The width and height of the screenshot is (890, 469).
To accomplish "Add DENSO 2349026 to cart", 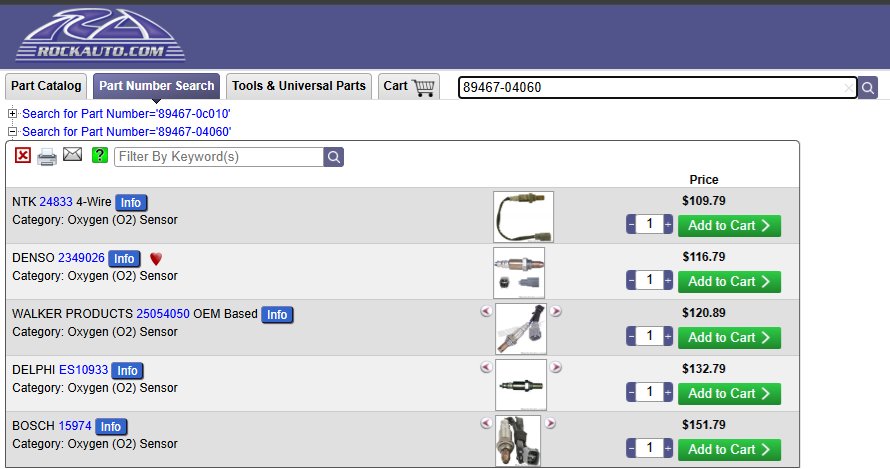I will coord(729,282).
